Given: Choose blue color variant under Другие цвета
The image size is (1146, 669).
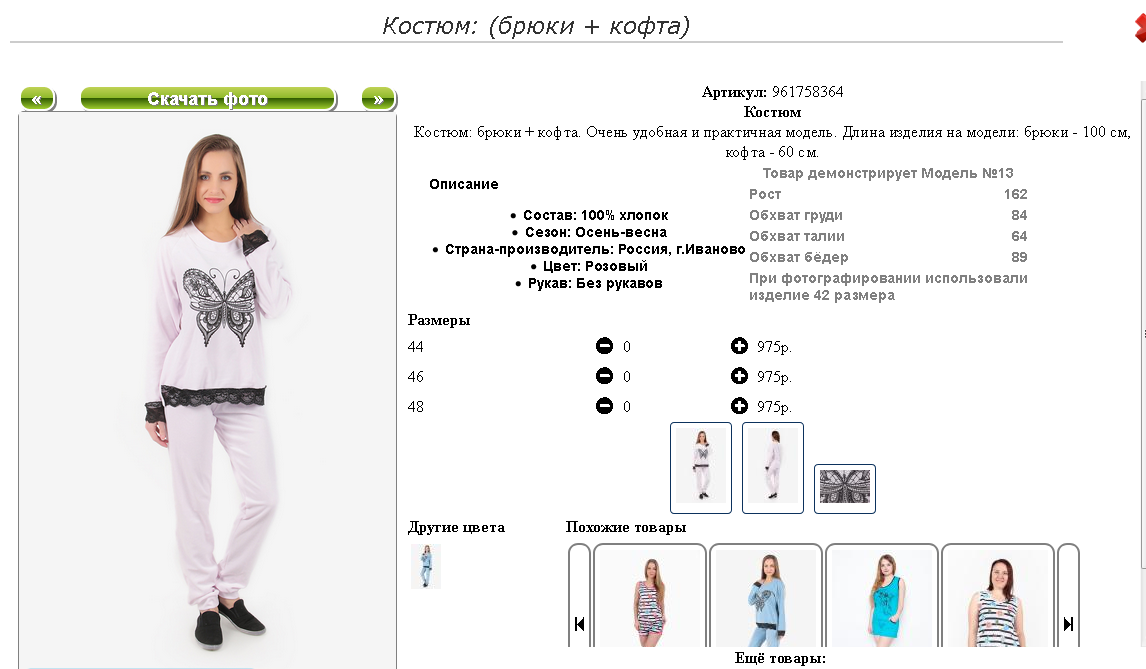Looking at the screenshot, I should pyautogui.click(x=425, y=566).
